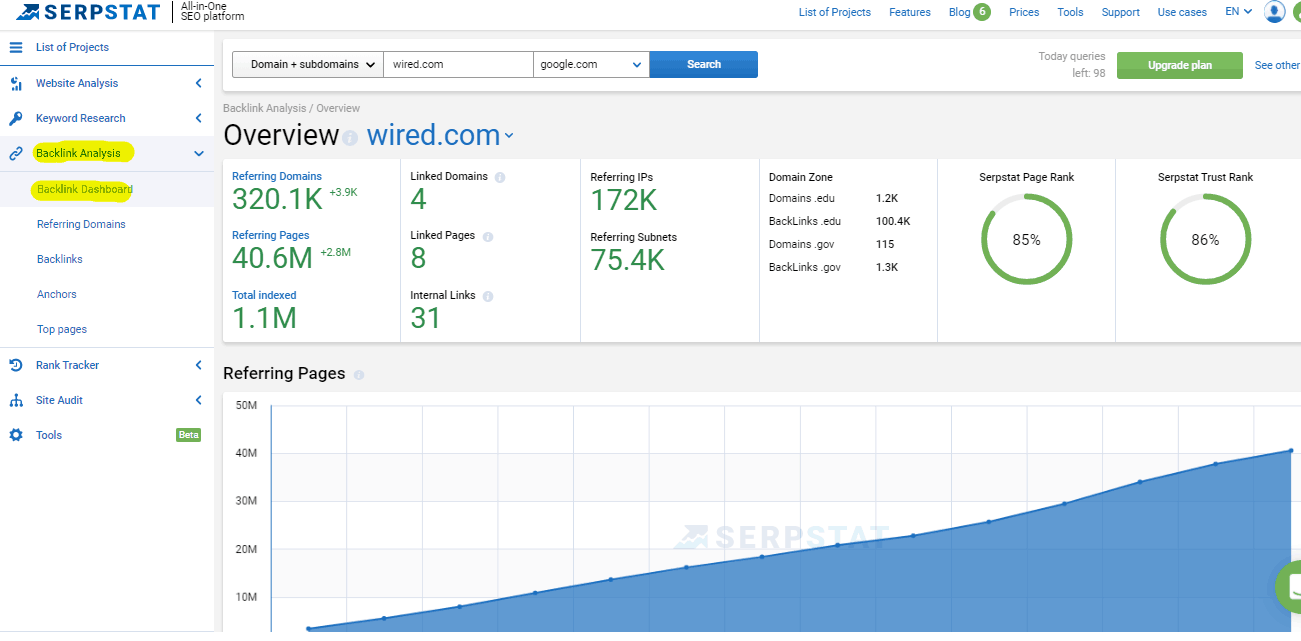Click the Keyword Research key icon

16,118
